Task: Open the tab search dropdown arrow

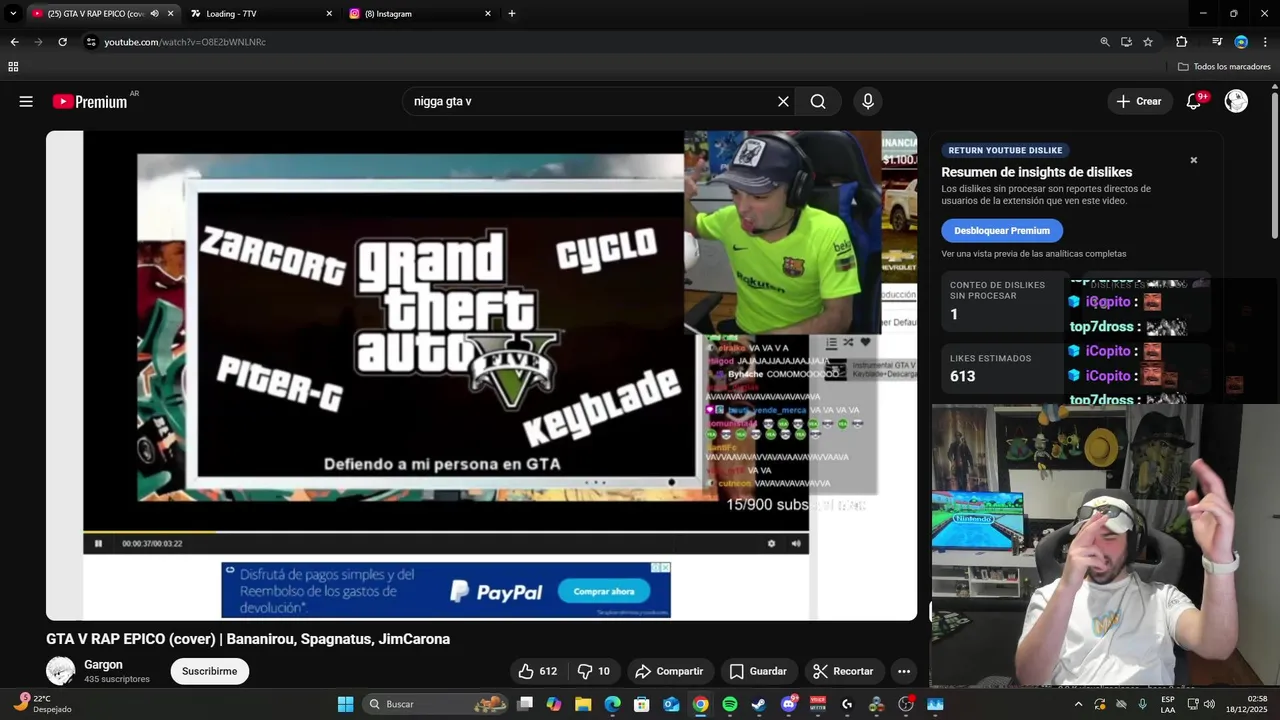Action: (13, 14)
